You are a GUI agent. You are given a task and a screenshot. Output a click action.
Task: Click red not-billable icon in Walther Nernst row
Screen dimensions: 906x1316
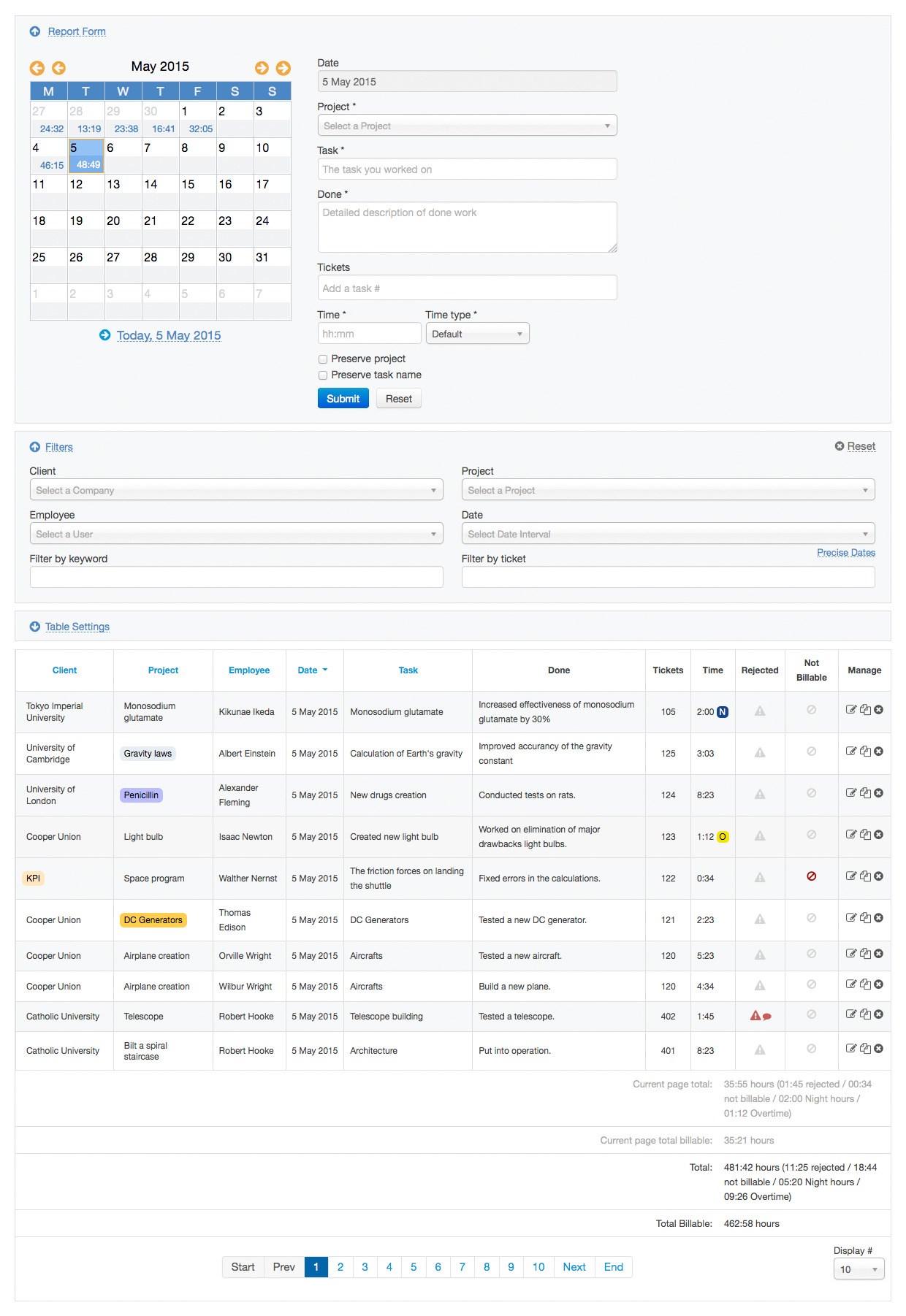pyautogui.click(x=811, y=876)
